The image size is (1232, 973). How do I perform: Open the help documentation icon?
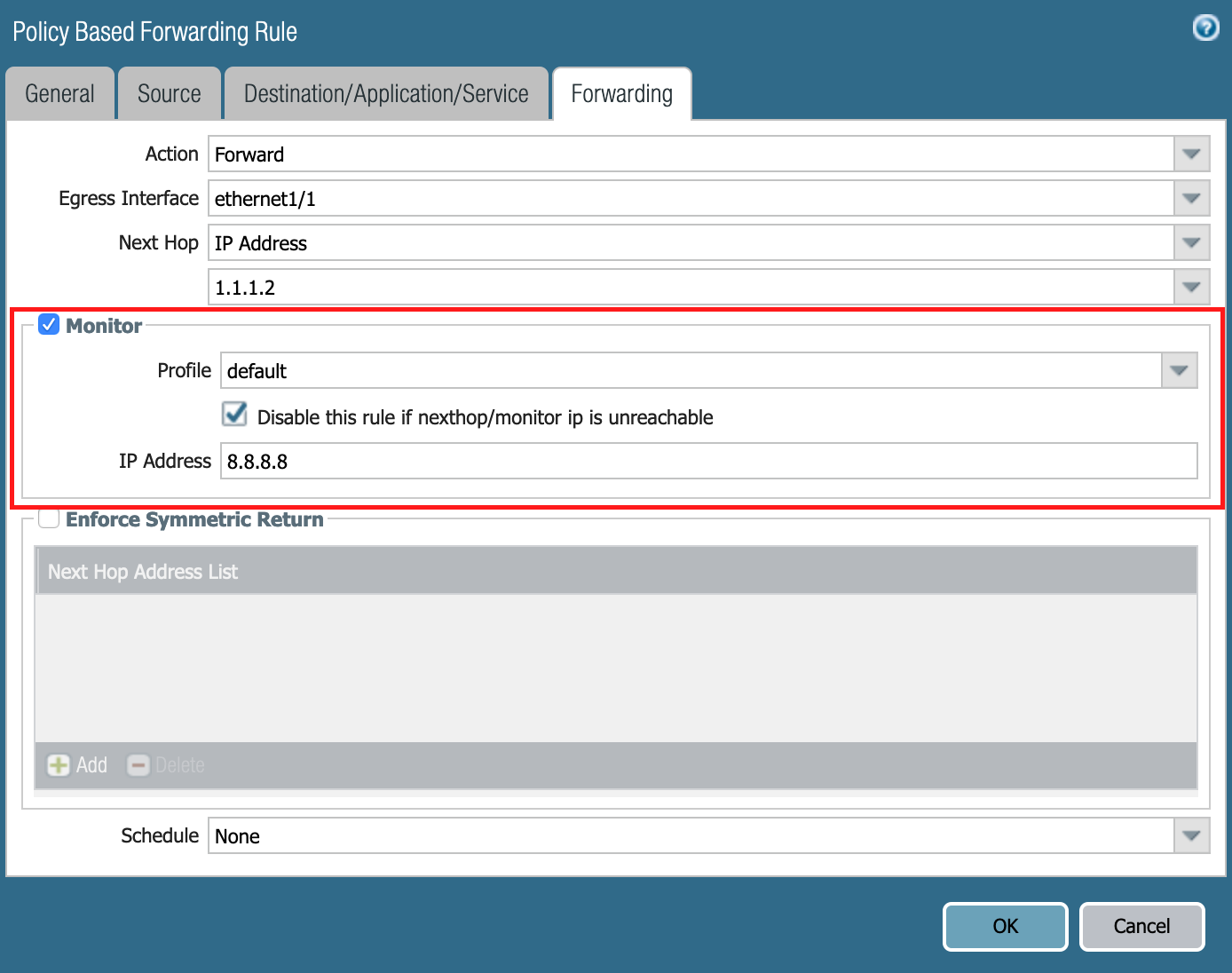(1205, 28)
